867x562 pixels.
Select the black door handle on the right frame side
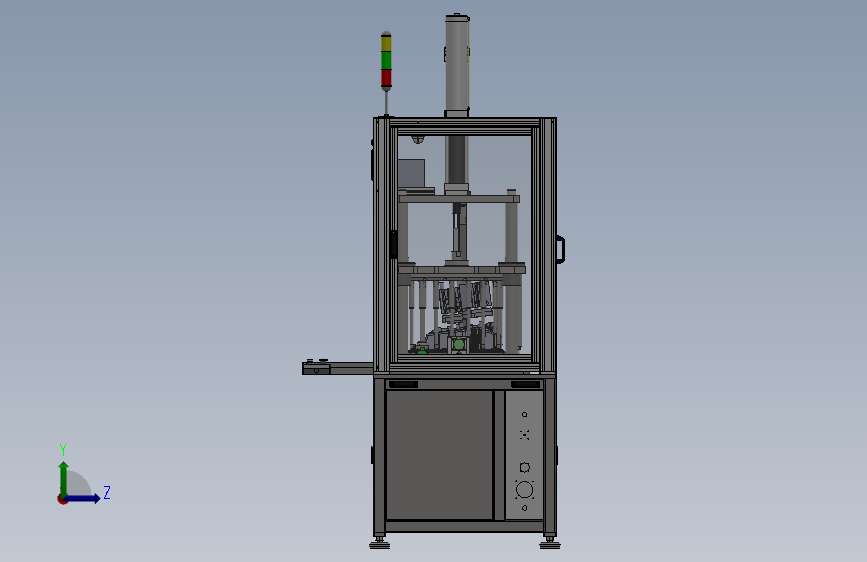point(560,249)
